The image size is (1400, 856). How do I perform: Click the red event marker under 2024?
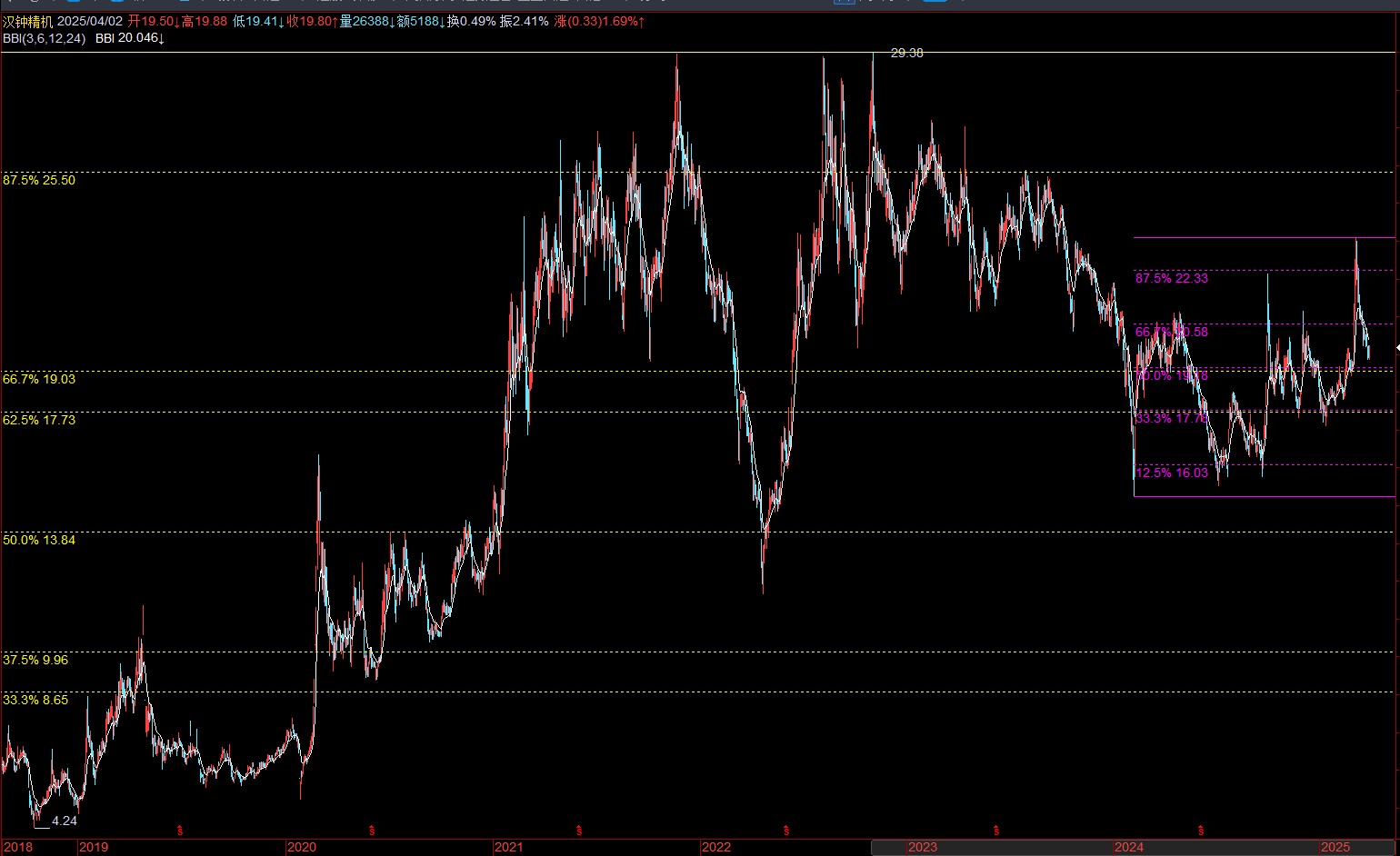pos(1201,831)
